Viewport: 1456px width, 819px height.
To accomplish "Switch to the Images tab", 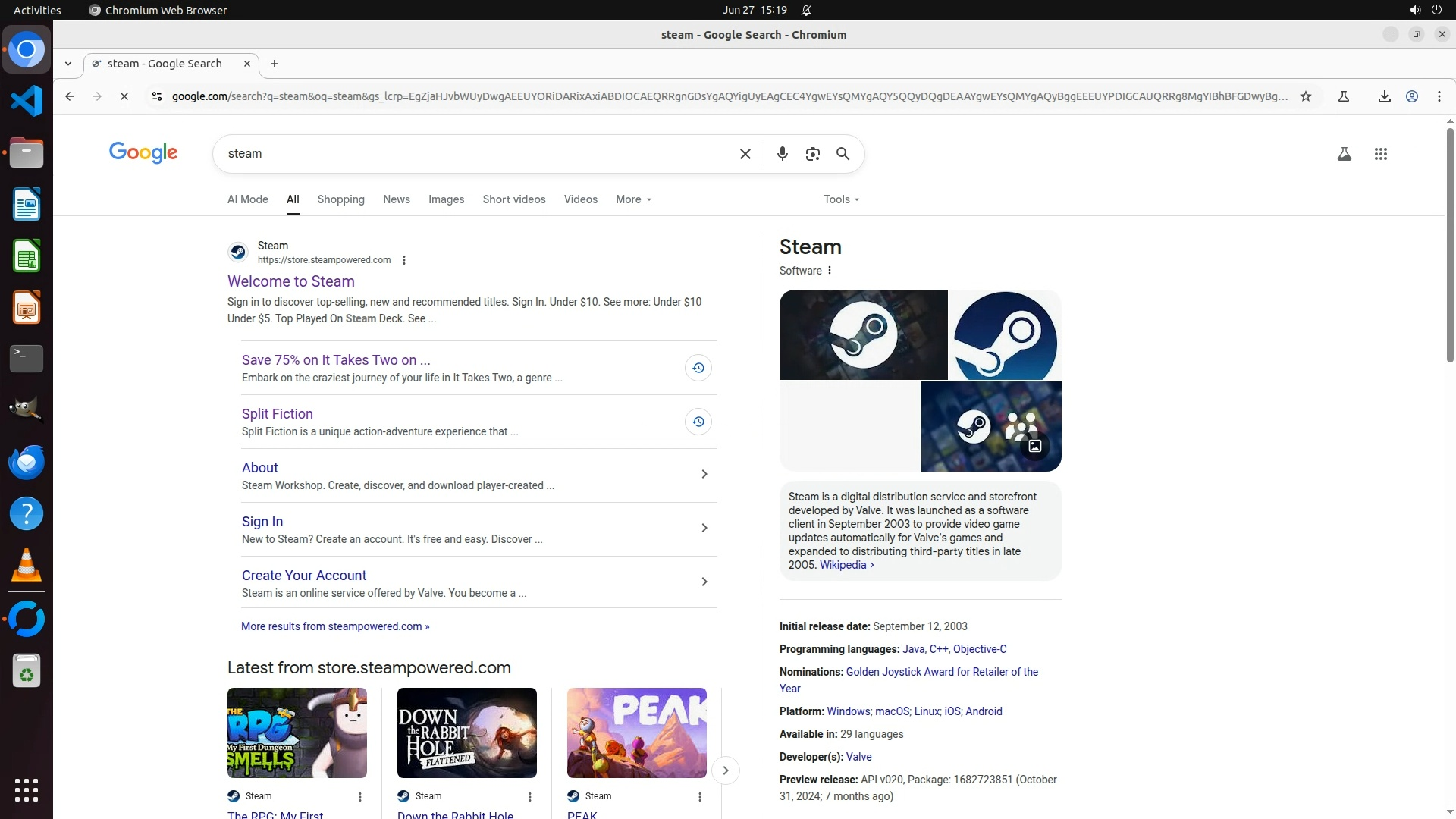I will pyautogui.click(x=446, y=199).
